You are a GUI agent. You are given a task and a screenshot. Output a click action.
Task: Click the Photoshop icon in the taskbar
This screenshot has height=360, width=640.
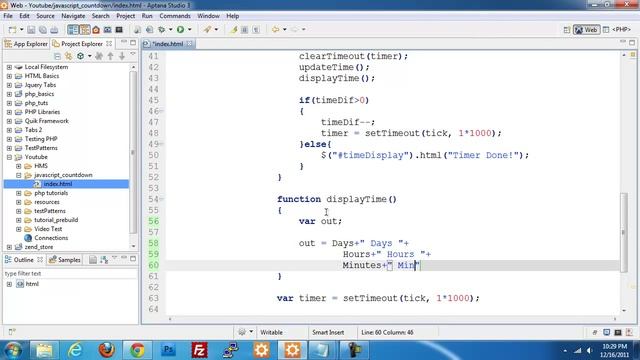click(x=168, y=350)
